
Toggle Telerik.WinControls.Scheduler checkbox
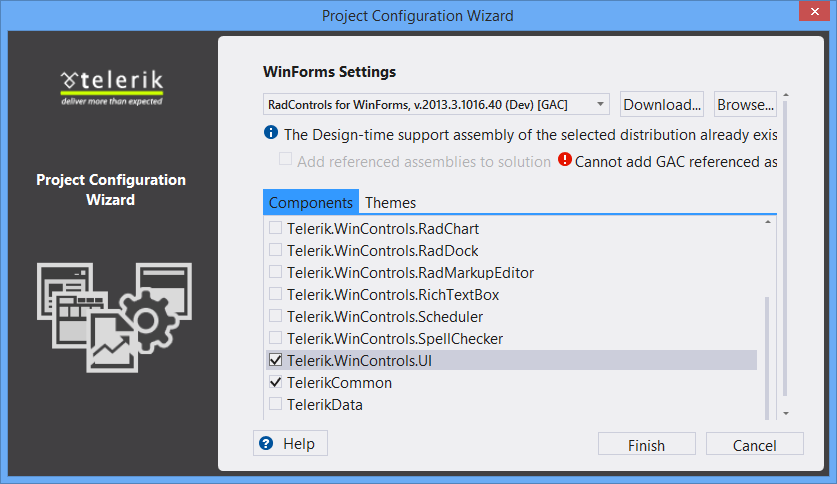pos(275,317)
